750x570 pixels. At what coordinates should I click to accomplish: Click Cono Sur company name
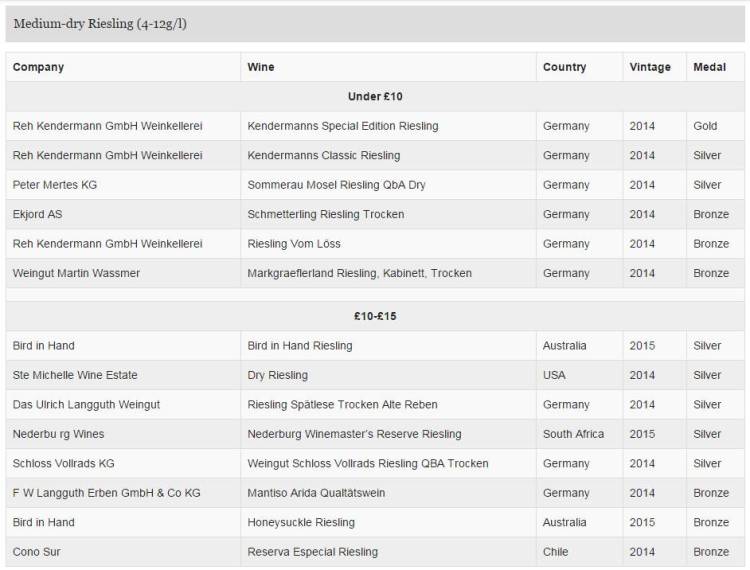(37, 552)
